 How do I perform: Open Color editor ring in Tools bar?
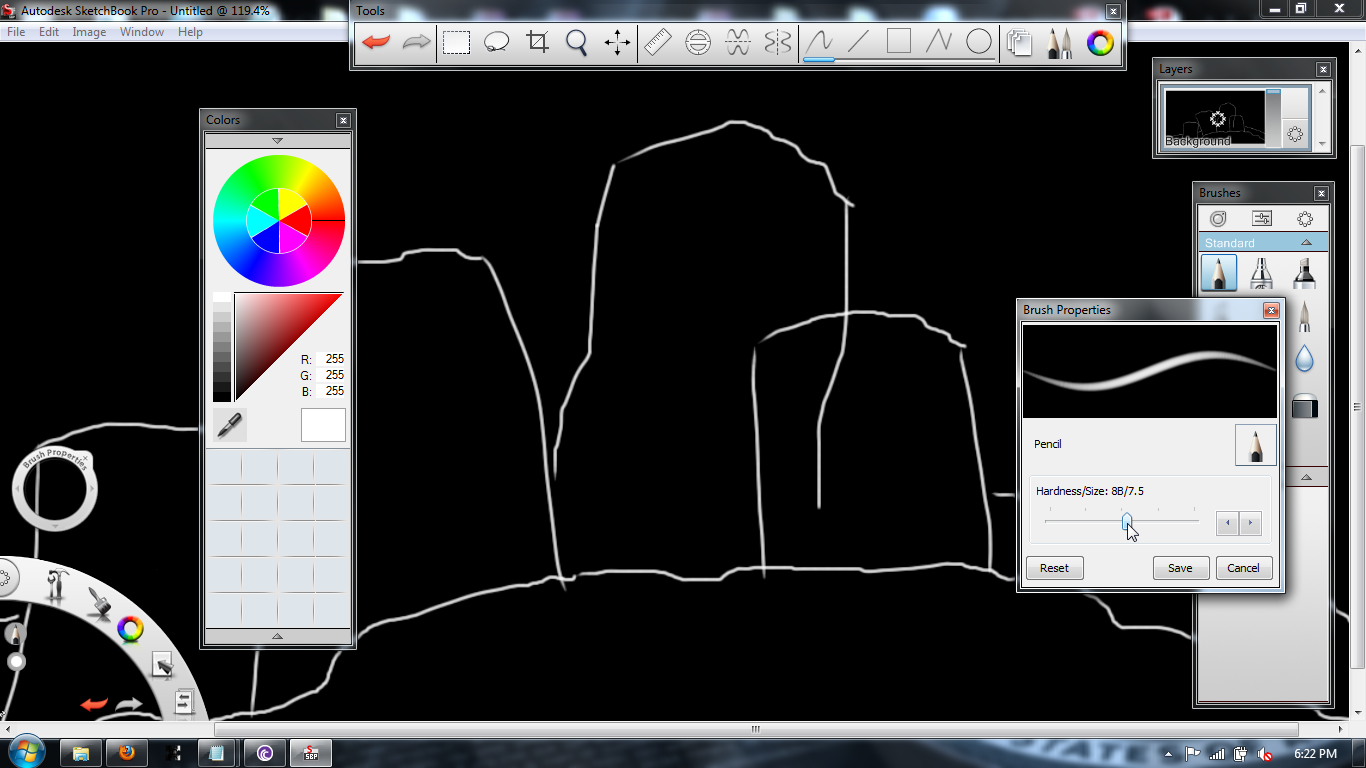(x=1101, y=42)
